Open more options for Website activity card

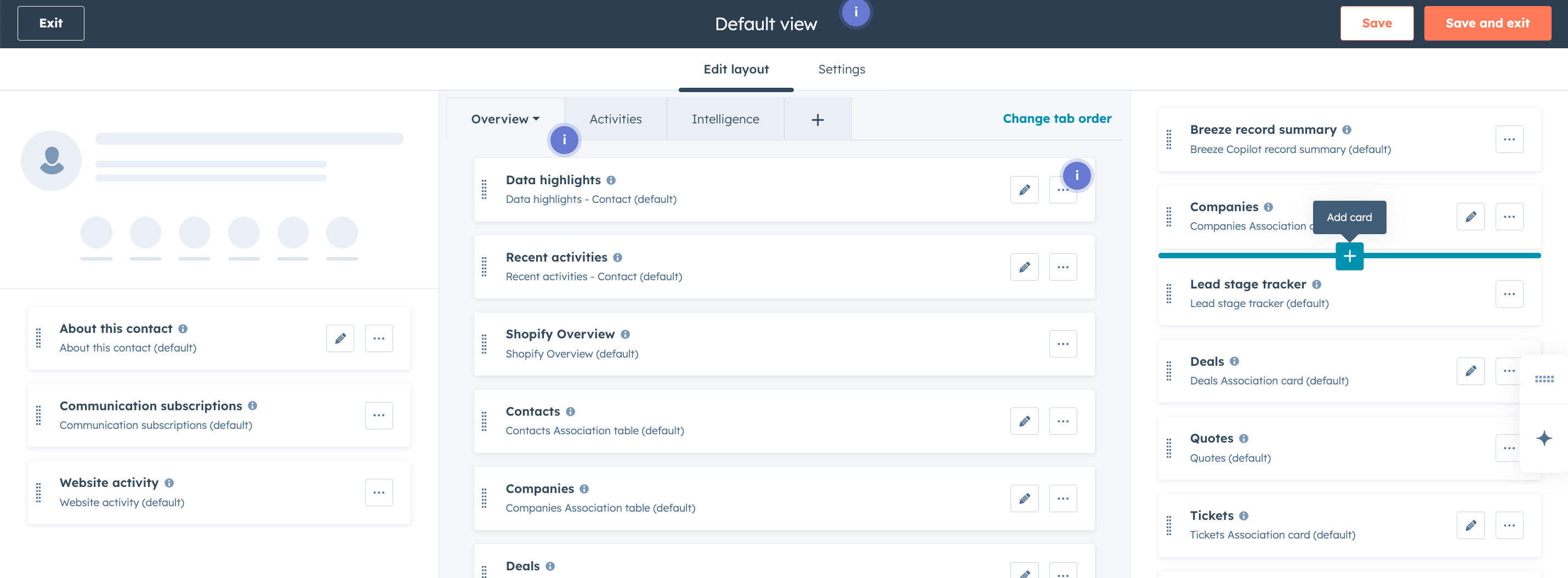pos(379,493)
